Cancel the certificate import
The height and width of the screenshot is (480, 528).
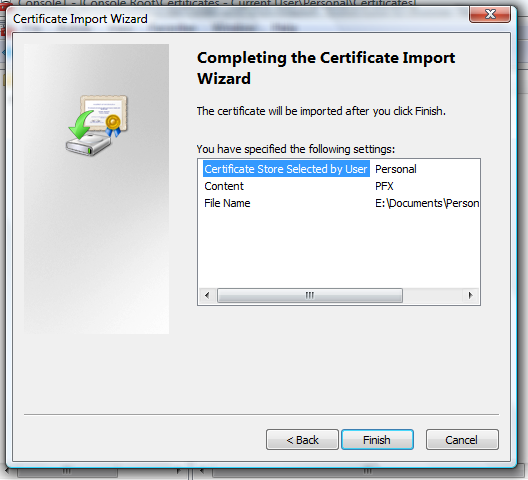click(462, 440)
